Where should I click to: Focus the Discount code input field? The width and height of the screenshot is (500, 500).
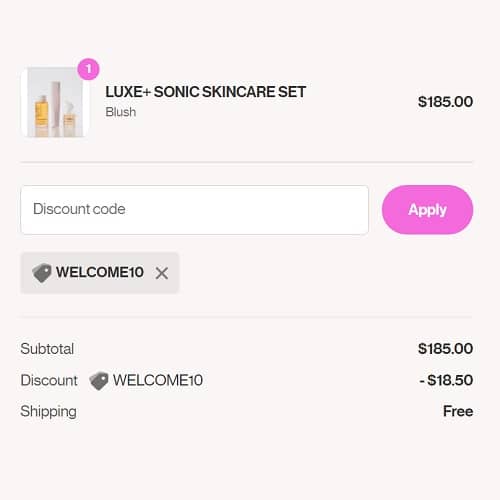[x=195, y=210]
